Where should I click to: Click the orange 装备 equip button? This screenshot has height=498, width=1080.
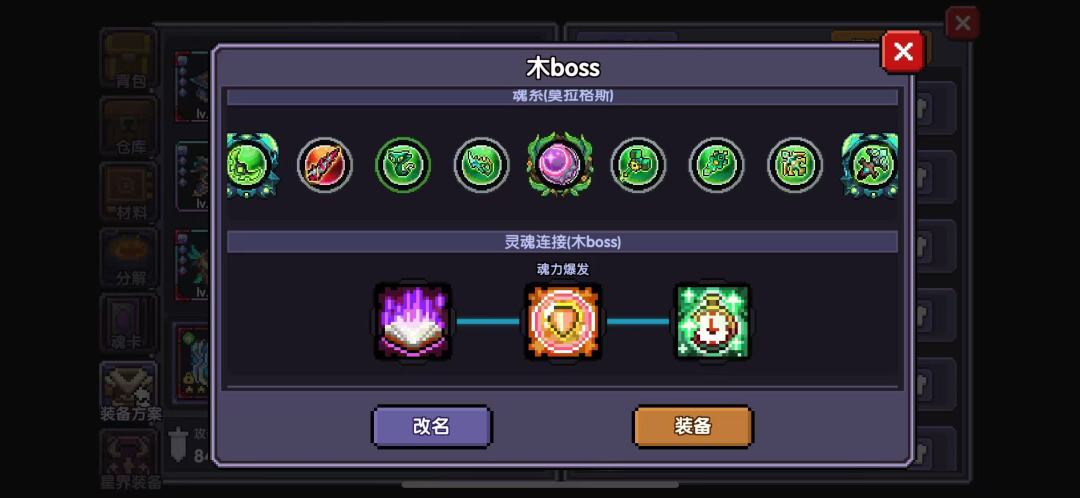(693, 426)
